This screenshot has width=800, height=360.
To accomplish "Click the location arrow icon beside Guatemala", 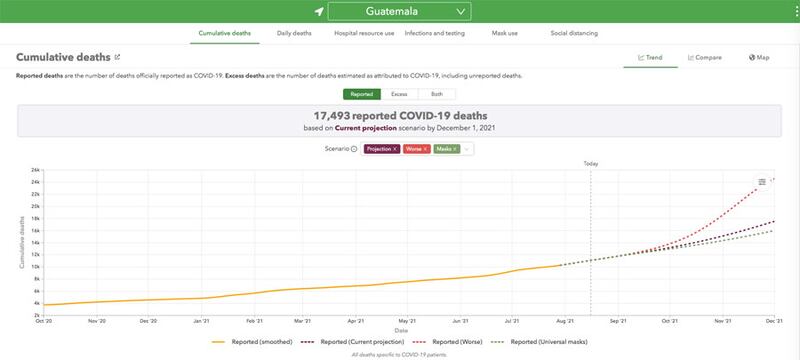I will 319,11.
